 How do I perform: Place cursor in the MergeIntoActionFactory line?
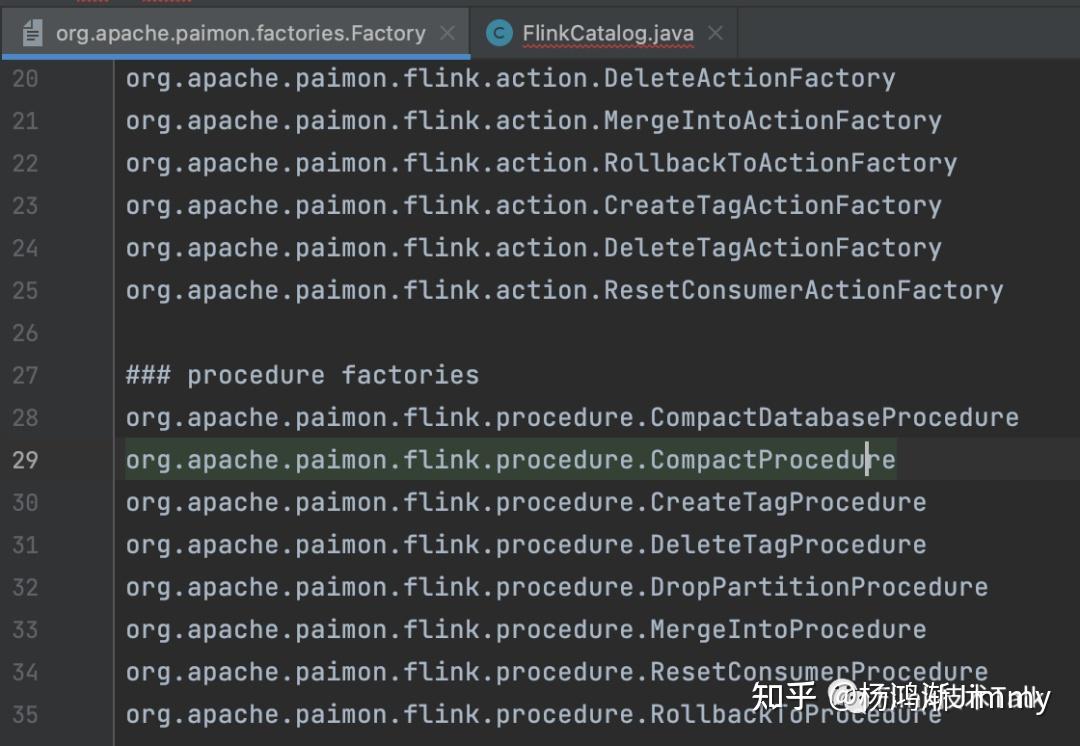click(x=533, y=121)
